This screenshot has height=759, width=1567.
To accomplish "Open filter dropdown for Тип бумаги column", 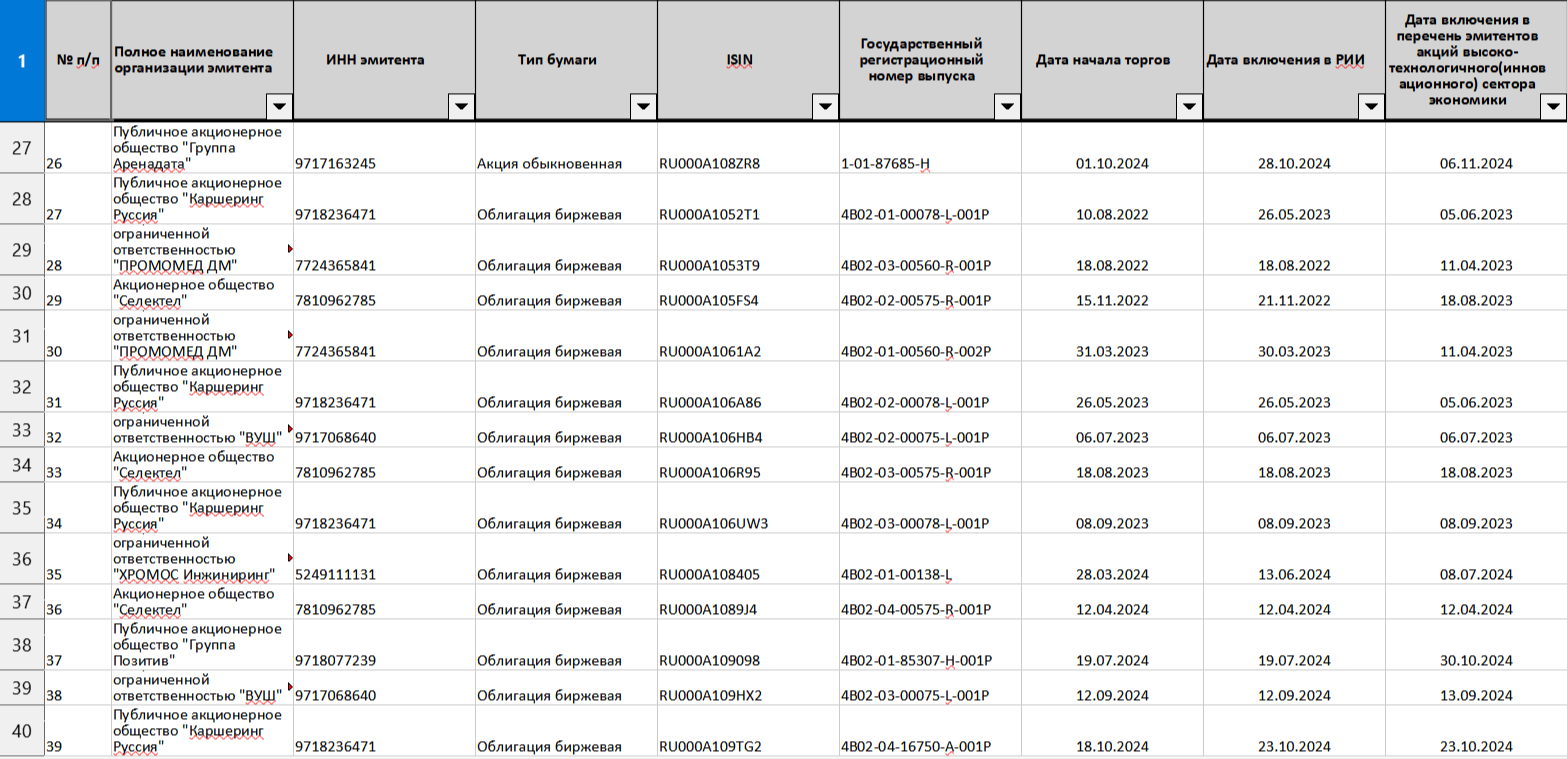I will 643,106.
